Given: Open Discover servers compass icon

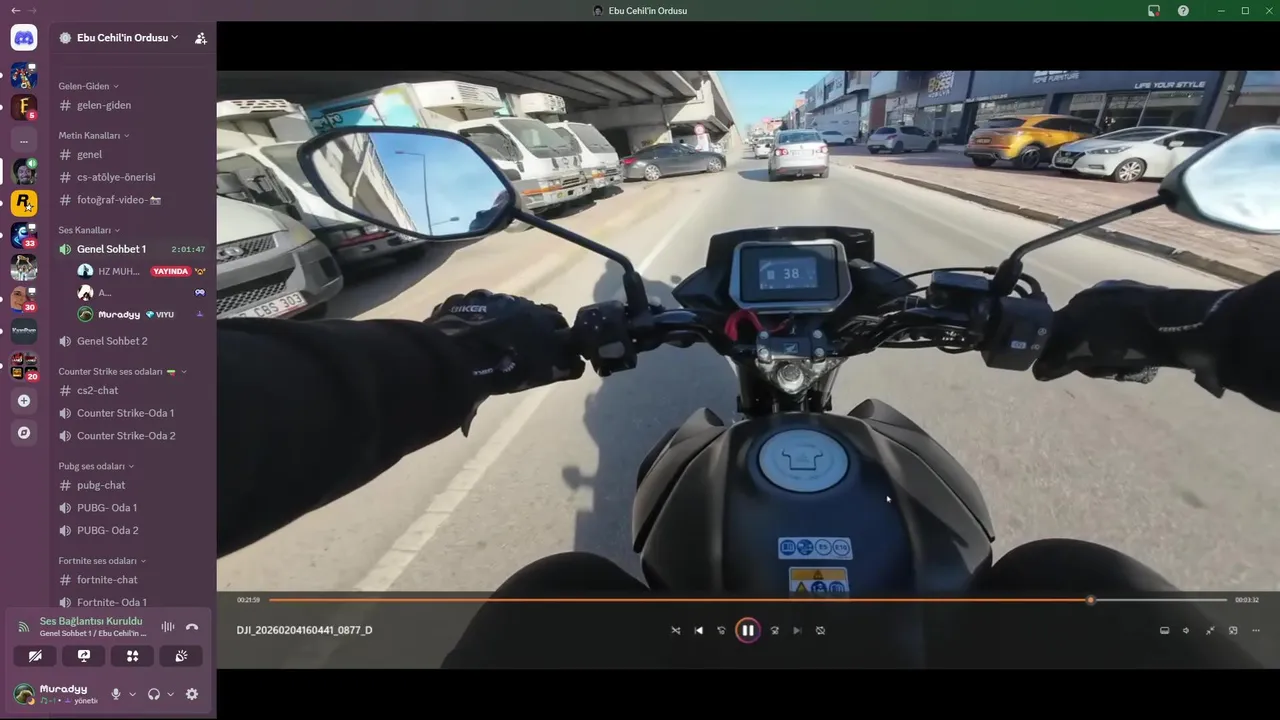Looking at the screenshot, I should pyautogui.click(x=24, y=433).
